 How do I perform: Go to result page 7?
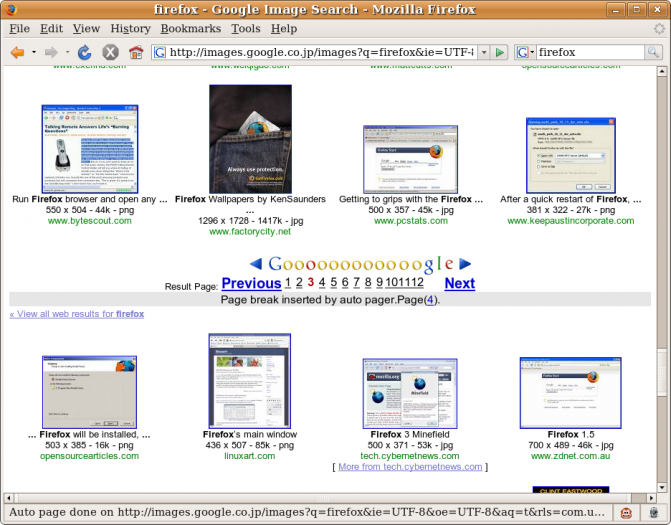[x=356, y=282]
